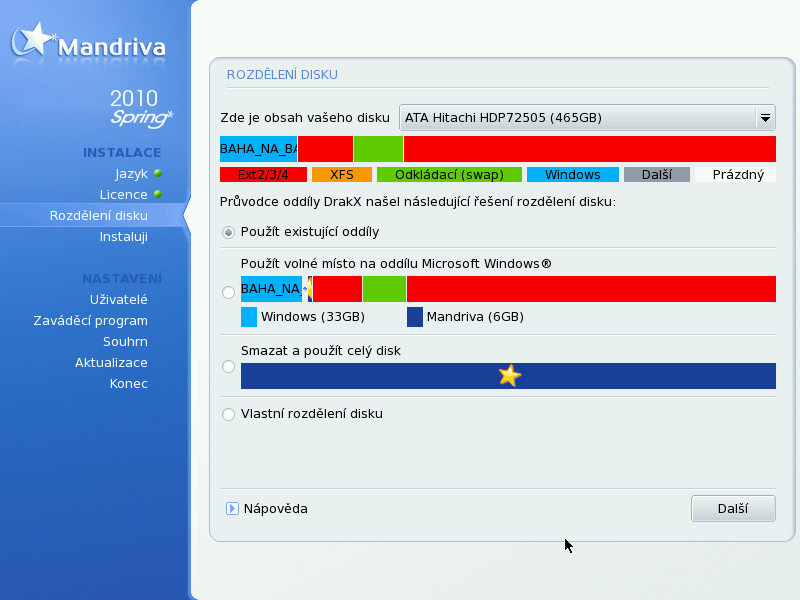Click the Mandriva star logo
This screenshot has height=600, width=800.
click(x=33, y=40)
